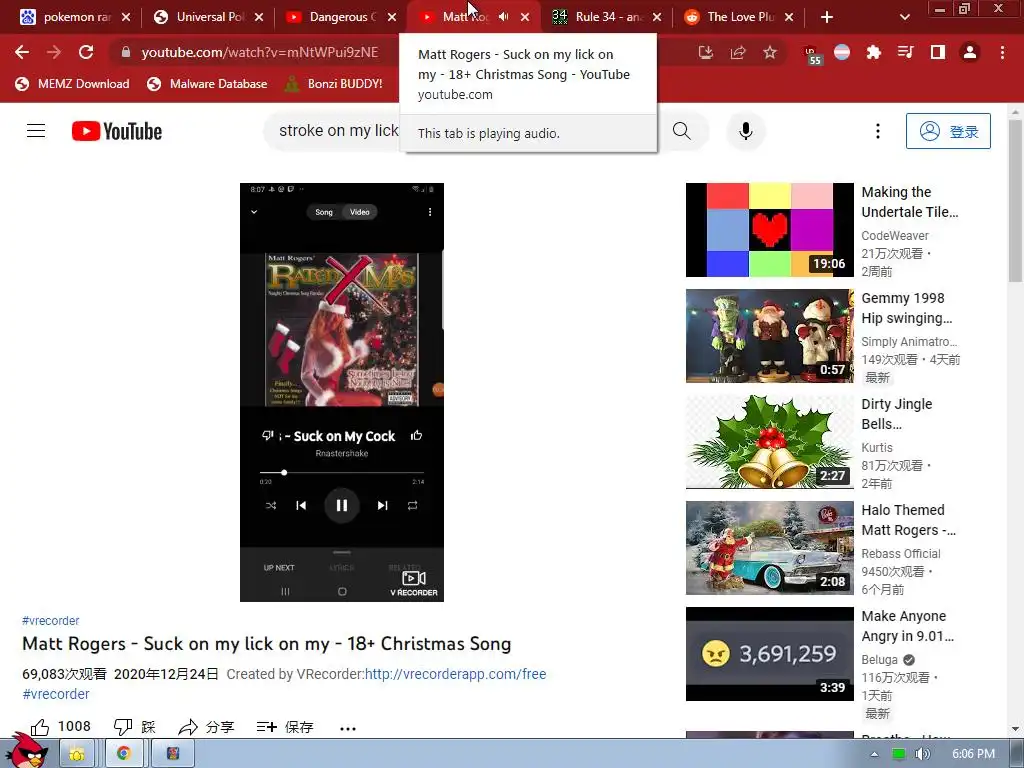Search with voice microphone button
The height and width of the screenshot is (768, 1024).
[746, 131]
